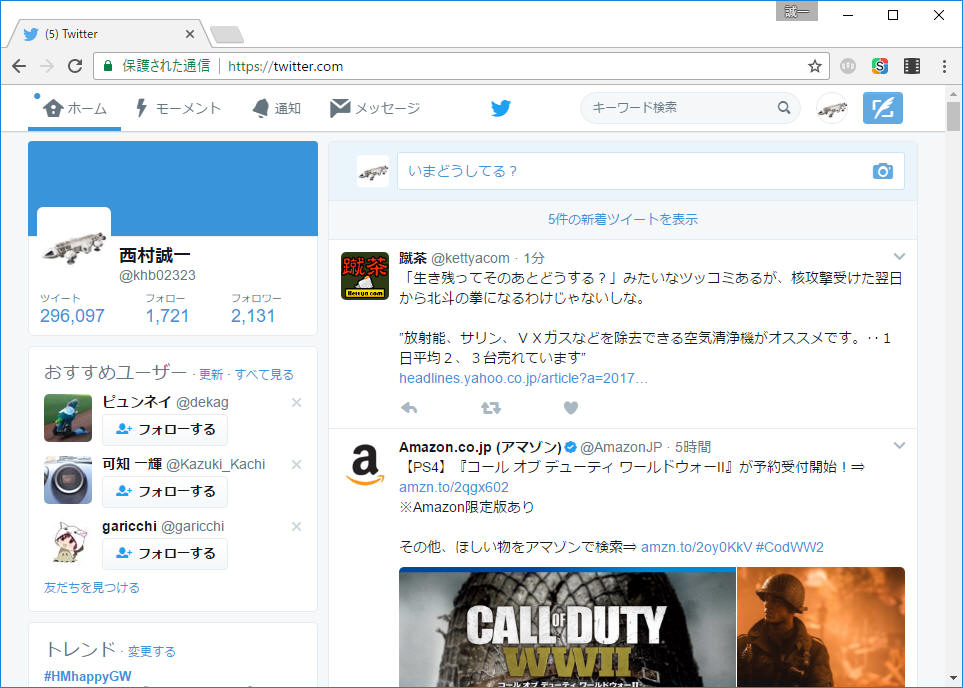This screenshot has width=963, height=688.
Task: Follow garicchi with the フォローする button
Action: tap(165, 553)
